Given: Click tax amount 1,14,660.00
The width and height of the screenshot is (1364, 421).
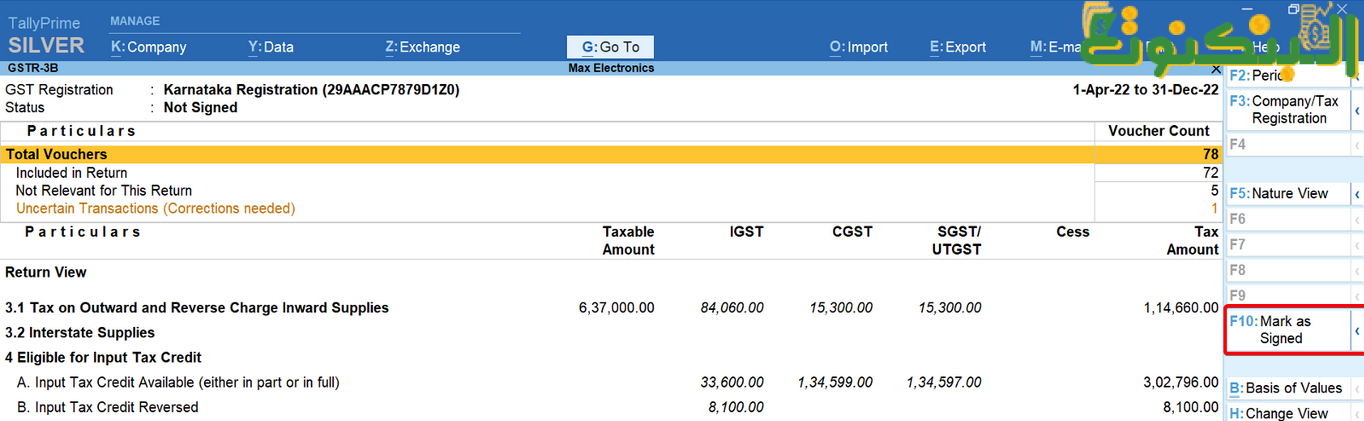Looking at the screenshot, I should tap(1181, 308).
